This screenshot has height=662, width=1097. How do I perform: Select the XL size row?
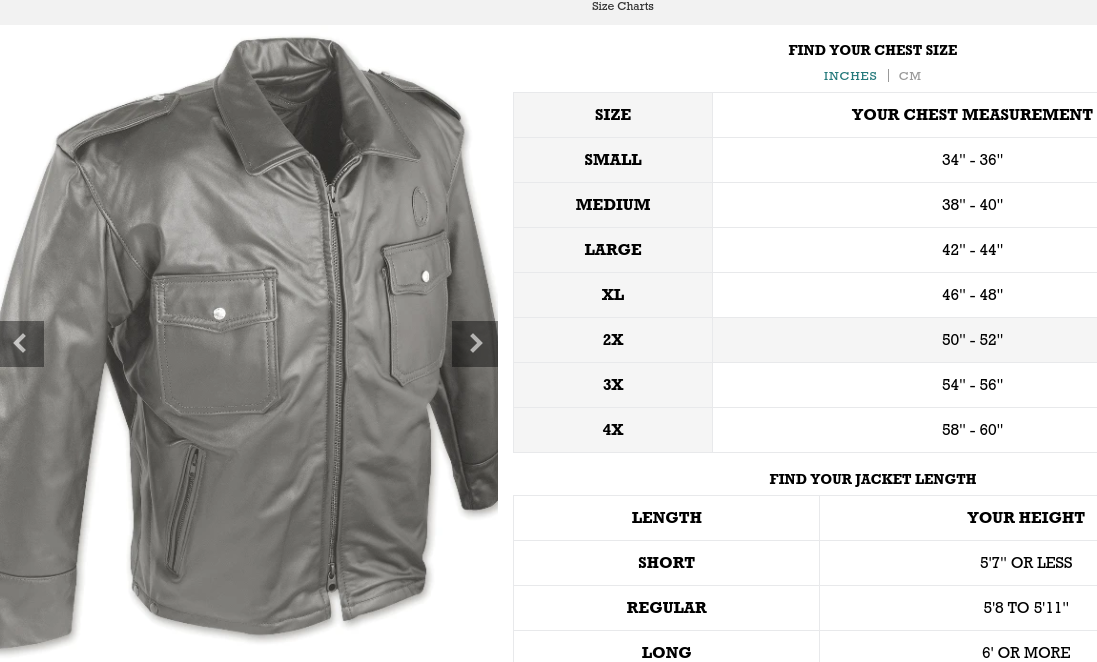[x=805, y=295]
